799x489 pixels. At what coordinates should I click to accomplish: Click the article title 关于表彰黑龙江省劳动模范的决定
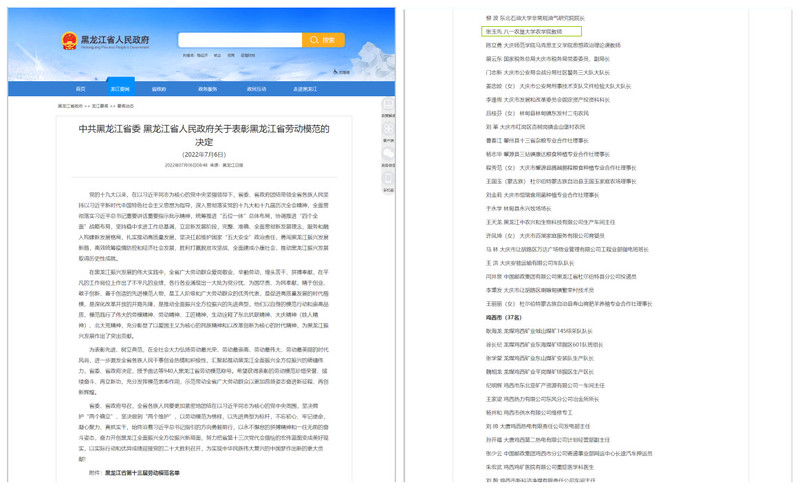click(x=204, y=135)
